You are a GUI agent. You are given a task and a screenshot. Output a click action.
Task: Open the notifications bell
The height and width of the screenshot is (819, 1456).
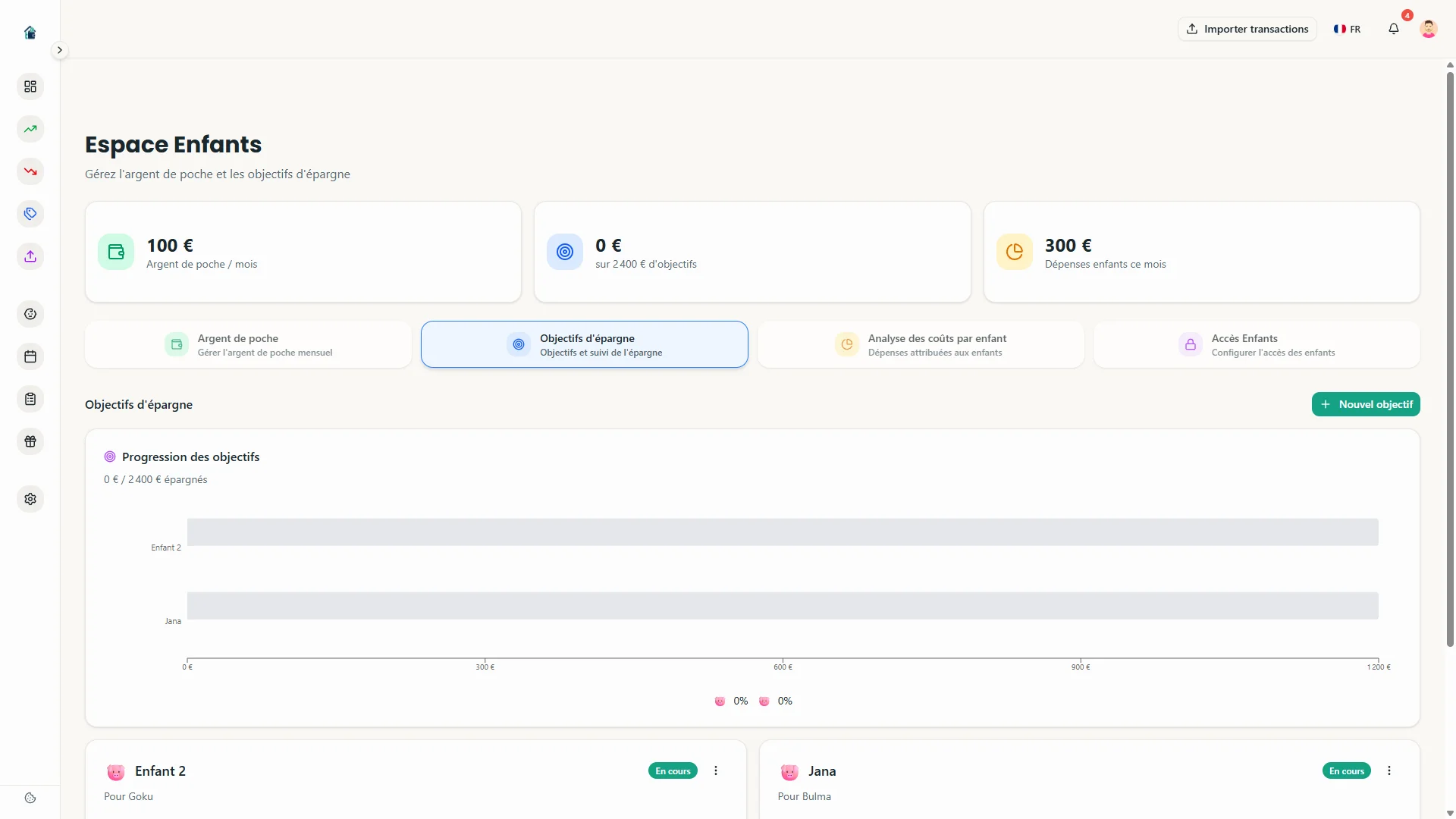(x=1394, y=29)
